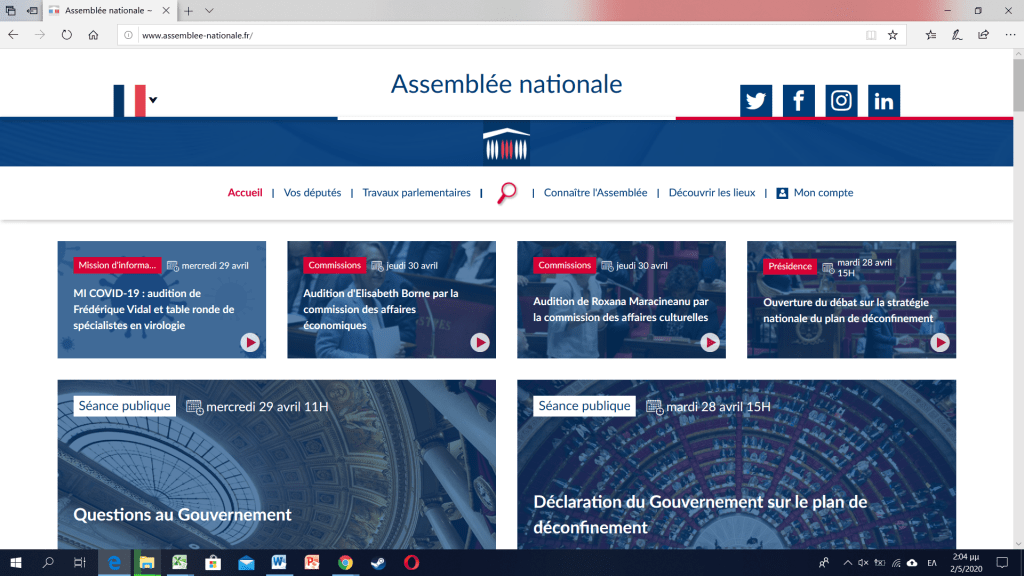The width and height of the screenshot is (1024, 576).
Task: Click the Assemblée nationale building logo
Action: coord(505,143)
